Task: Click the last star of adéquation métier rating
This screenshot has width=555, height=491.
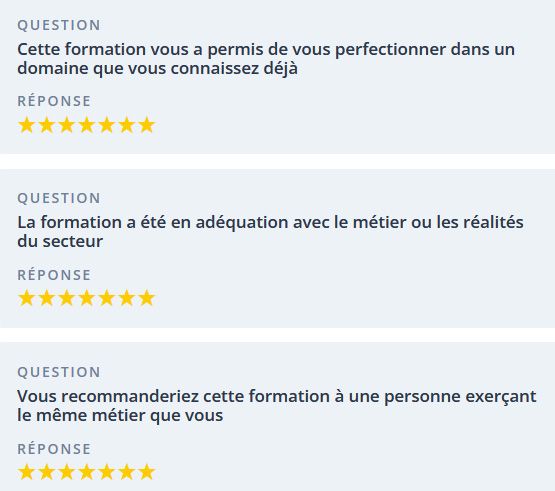Action: coord(147,298)
